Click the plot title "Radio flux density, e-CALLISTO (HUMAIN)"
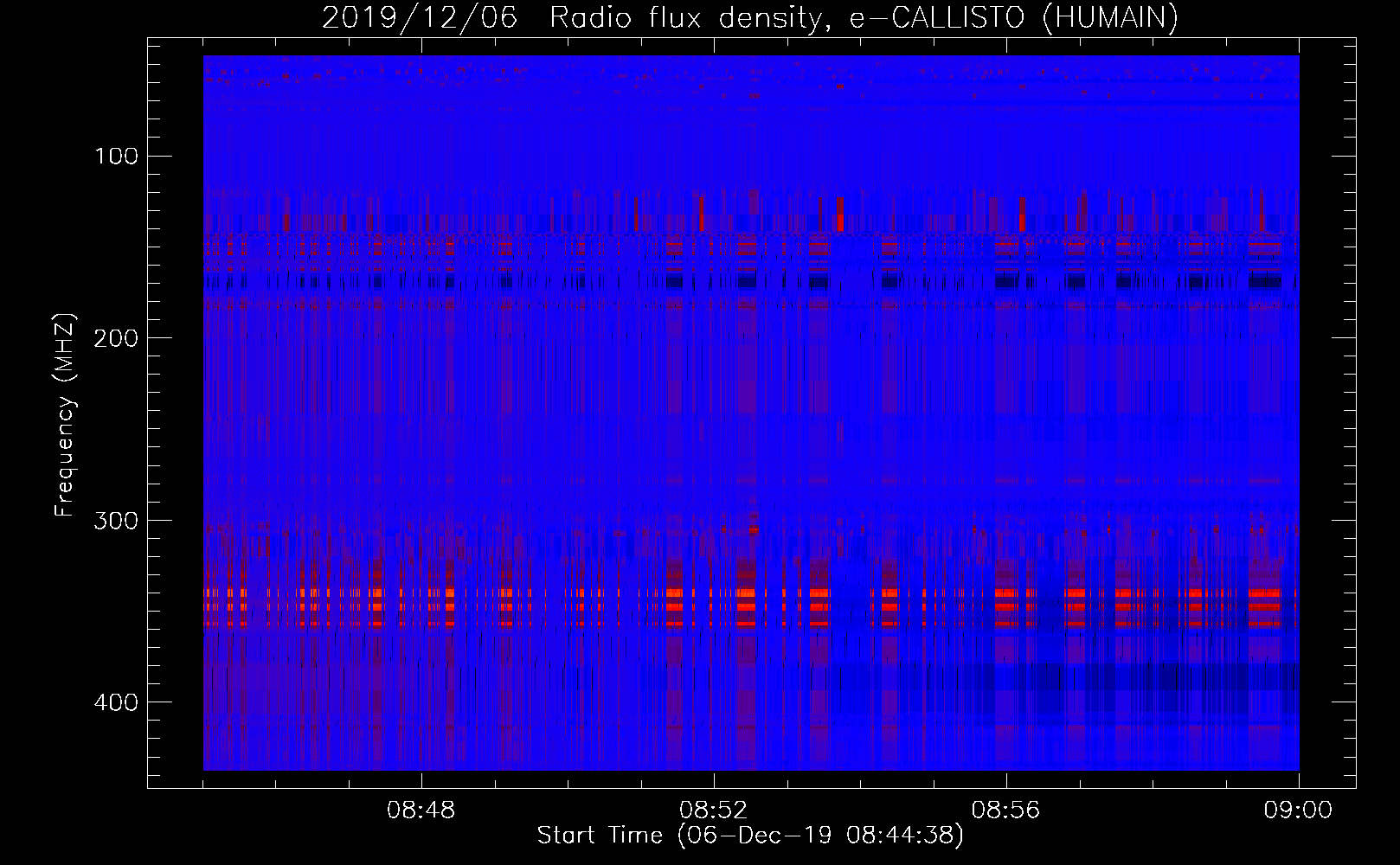1400x865 pixels. pyautogui.click(x=864, y=18)
